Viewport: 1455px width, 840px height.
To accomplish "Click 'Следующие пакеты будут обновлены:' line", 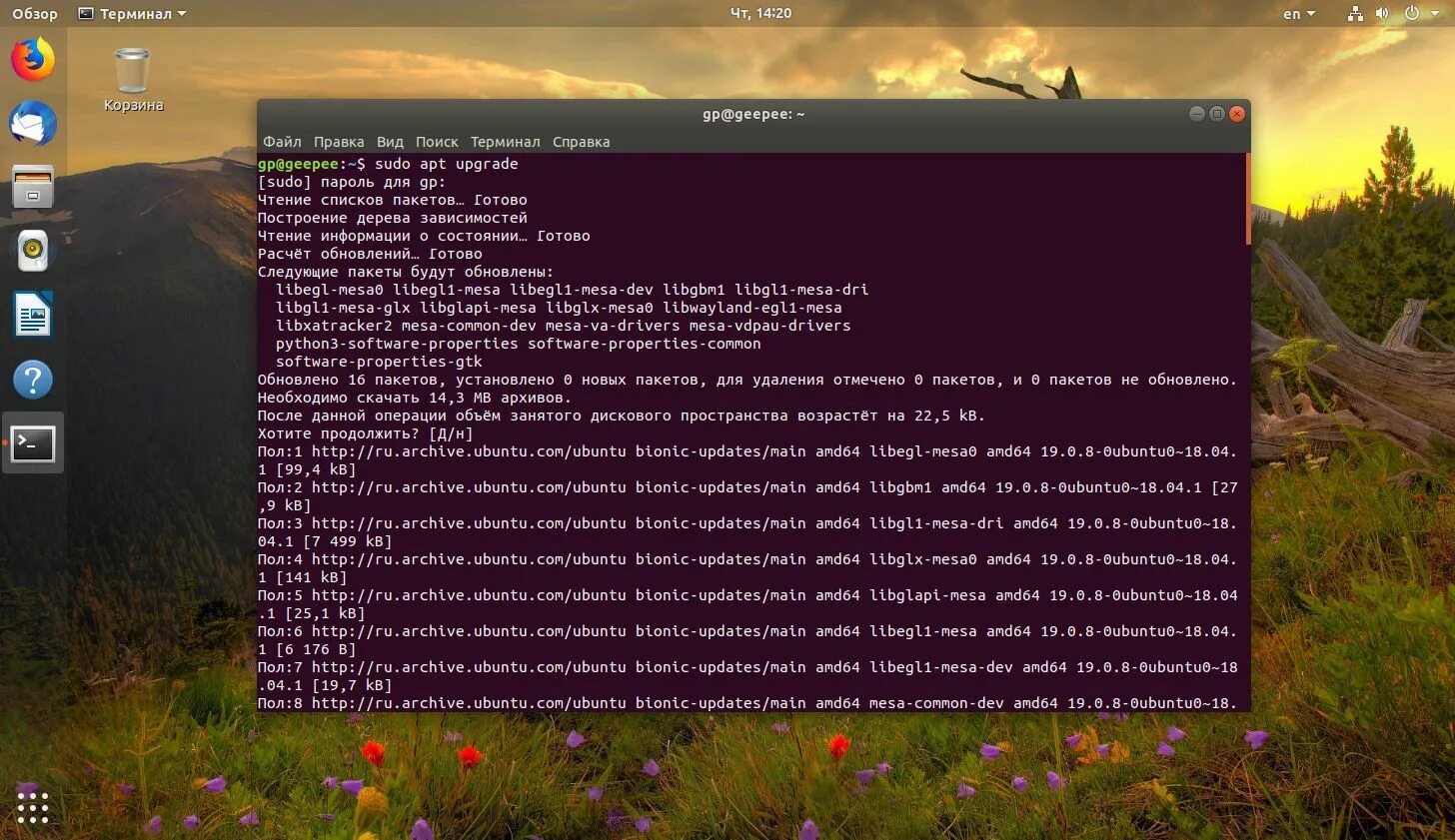I will (x=406, y=272).
